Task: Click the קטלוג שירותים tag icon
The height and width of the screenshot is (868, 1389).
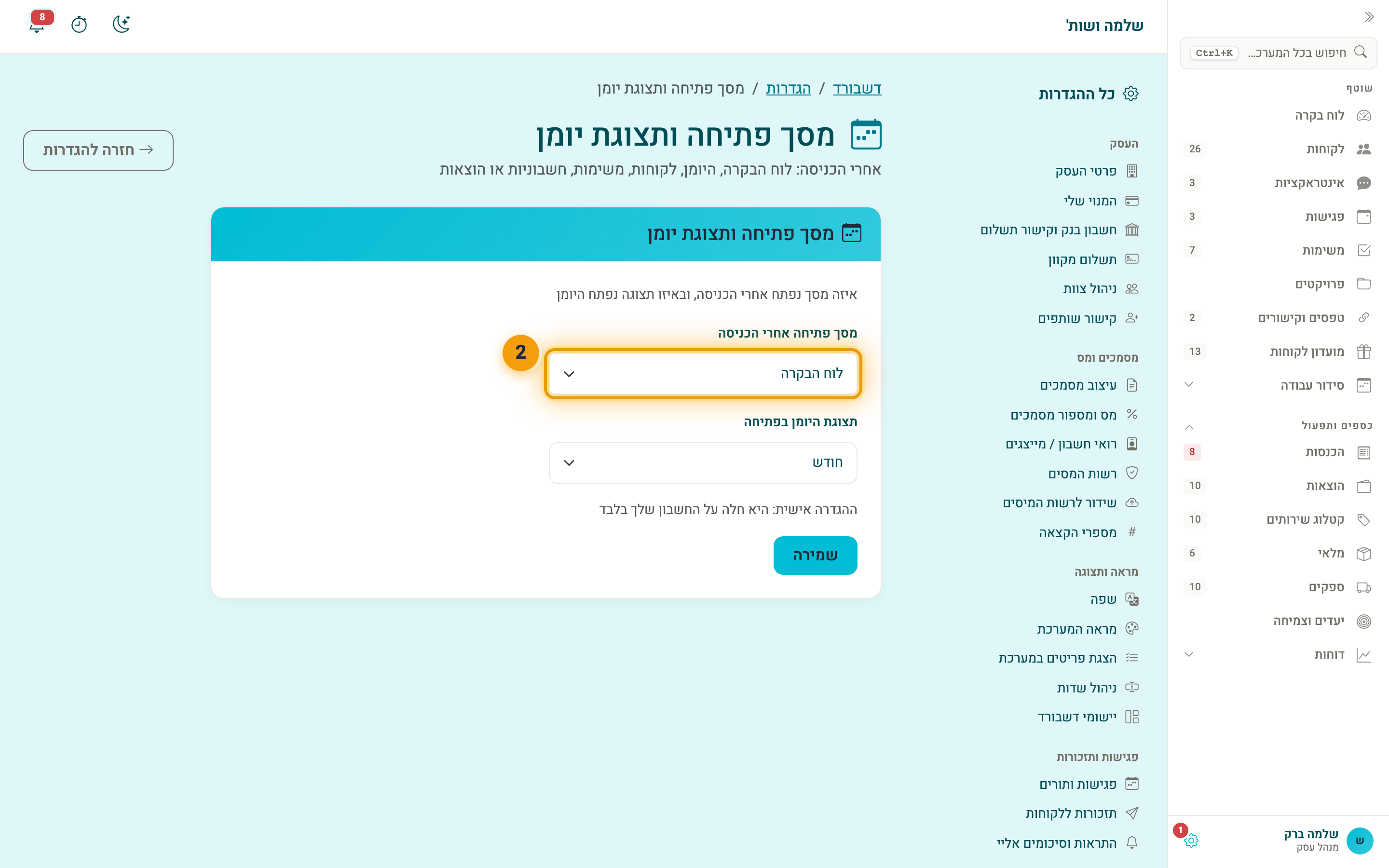Action: pos(1364,520)
